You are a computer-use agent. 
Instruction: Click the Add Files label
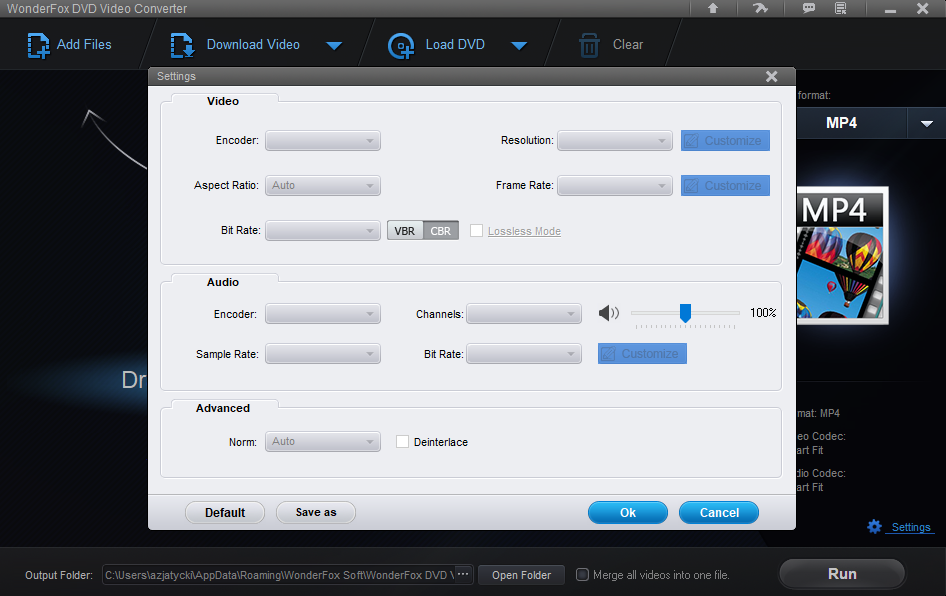pyautogui.click(x=84, y=45)
